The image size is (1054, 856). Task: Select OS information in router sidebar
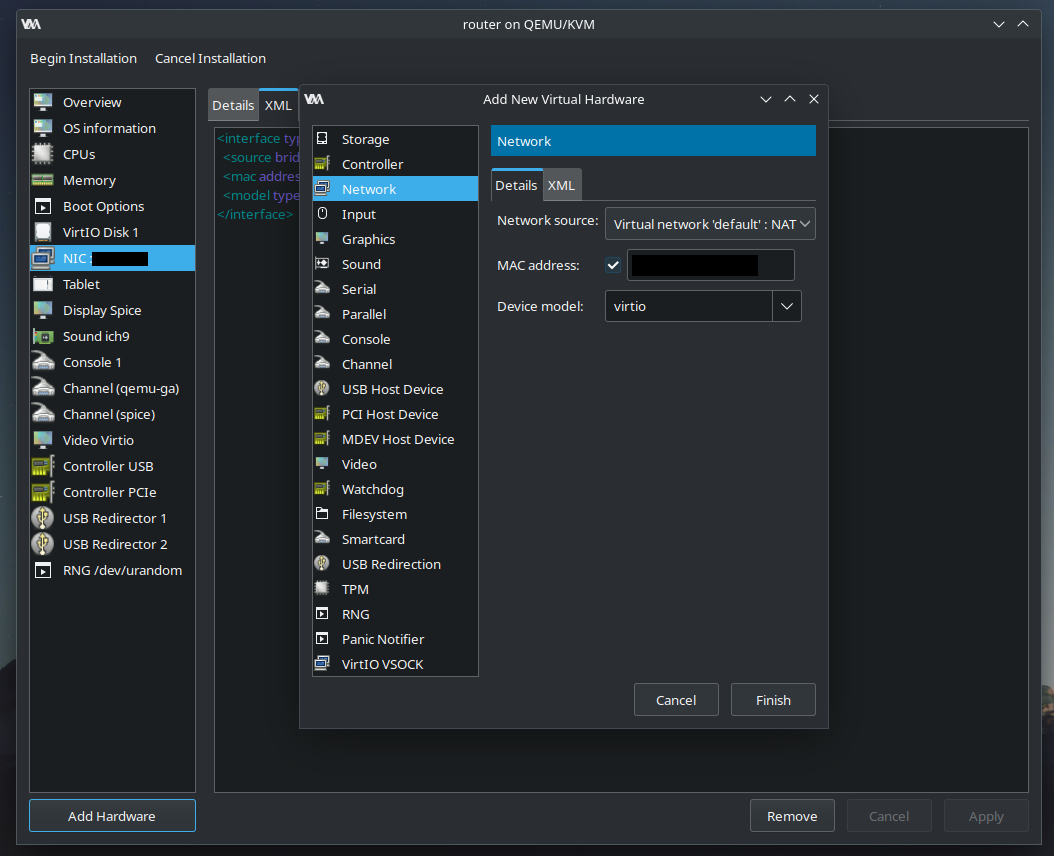pos(112,128)
